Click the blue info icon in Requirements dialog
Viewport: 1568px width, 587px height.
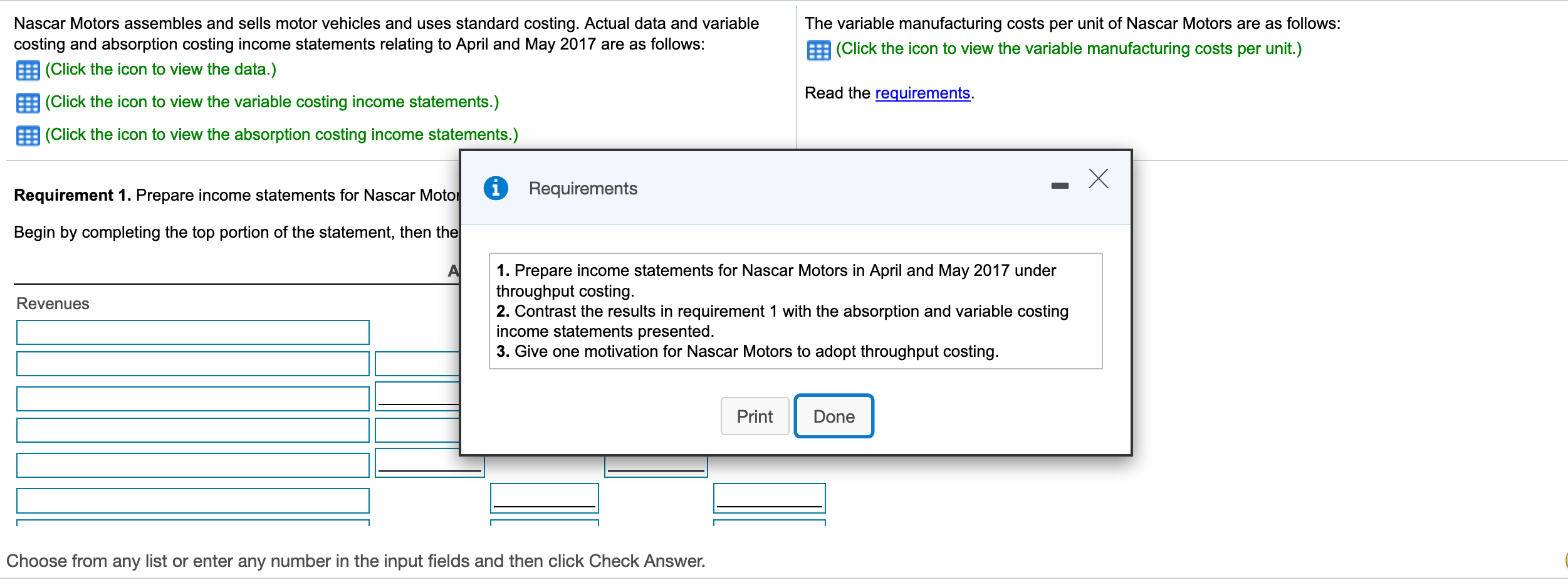496,188
